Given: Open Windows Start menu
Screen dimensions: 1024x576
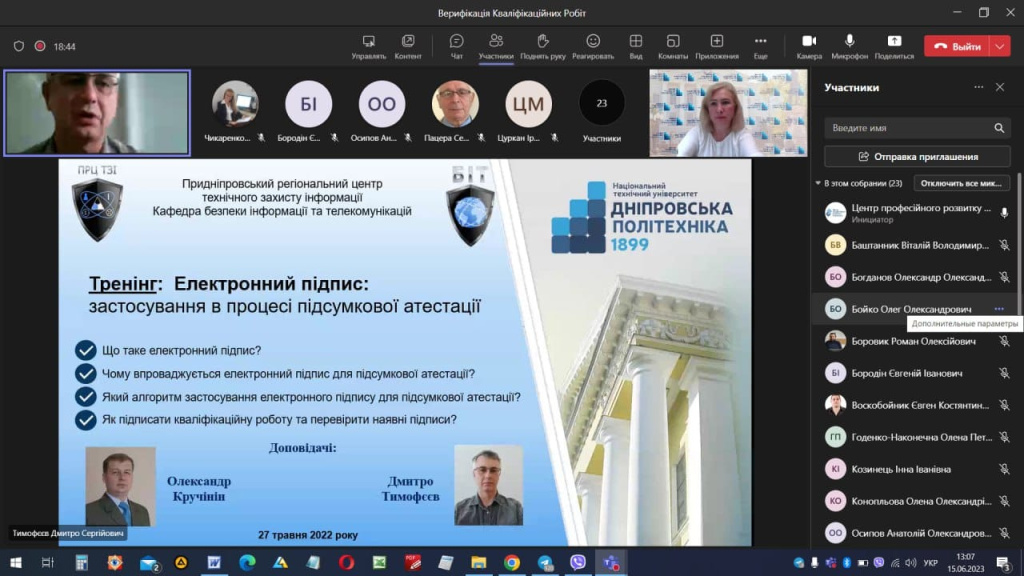Looking at the screenshot, I should point(16,562).
